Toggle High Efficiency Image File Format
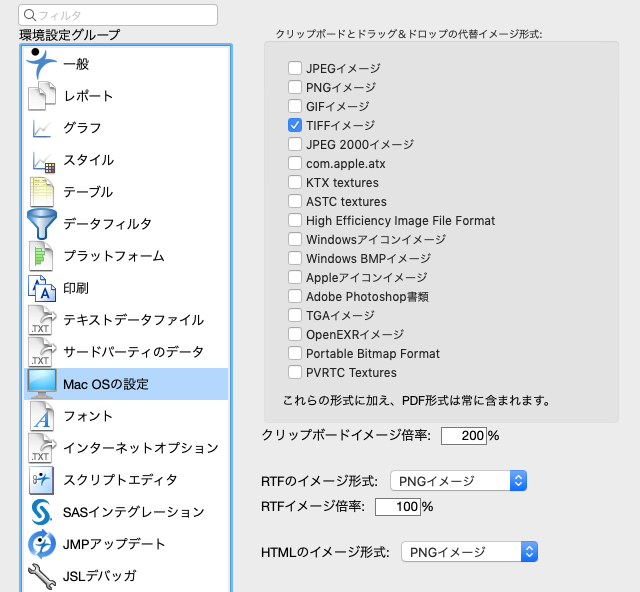 click(295, 220)
